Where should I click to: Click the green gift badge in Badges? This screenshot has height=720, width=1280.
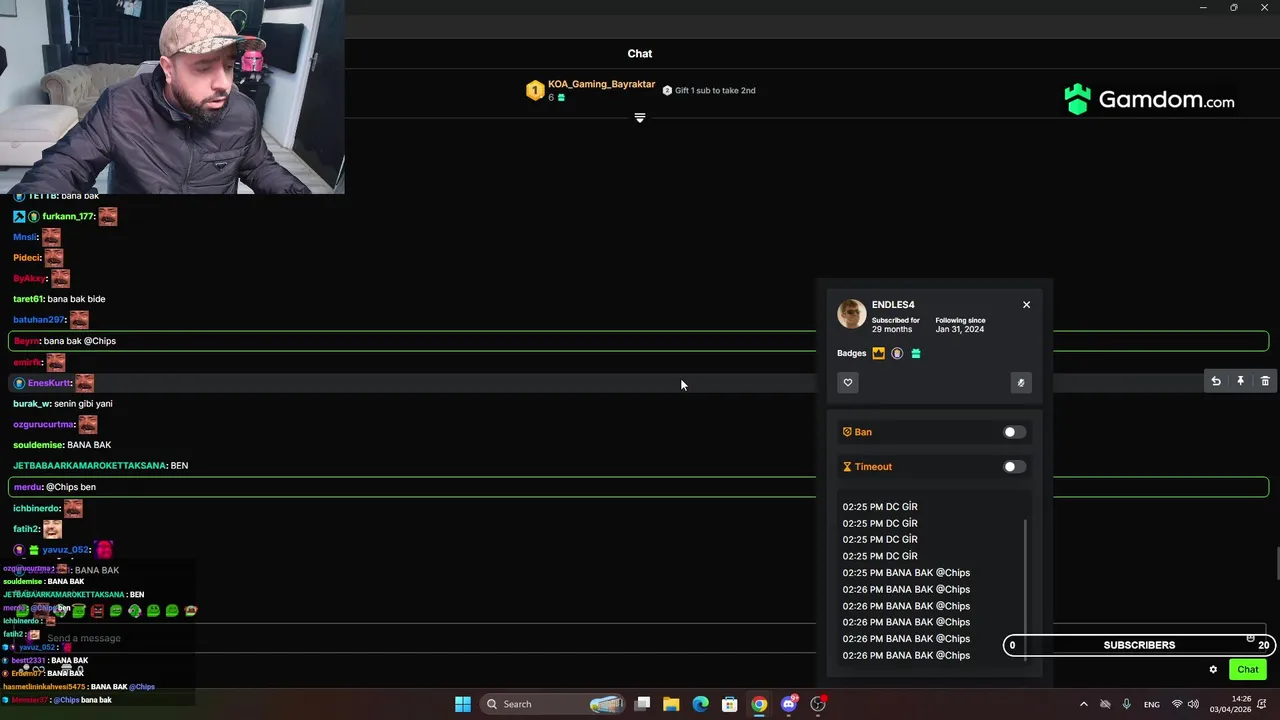coord(916,353)
